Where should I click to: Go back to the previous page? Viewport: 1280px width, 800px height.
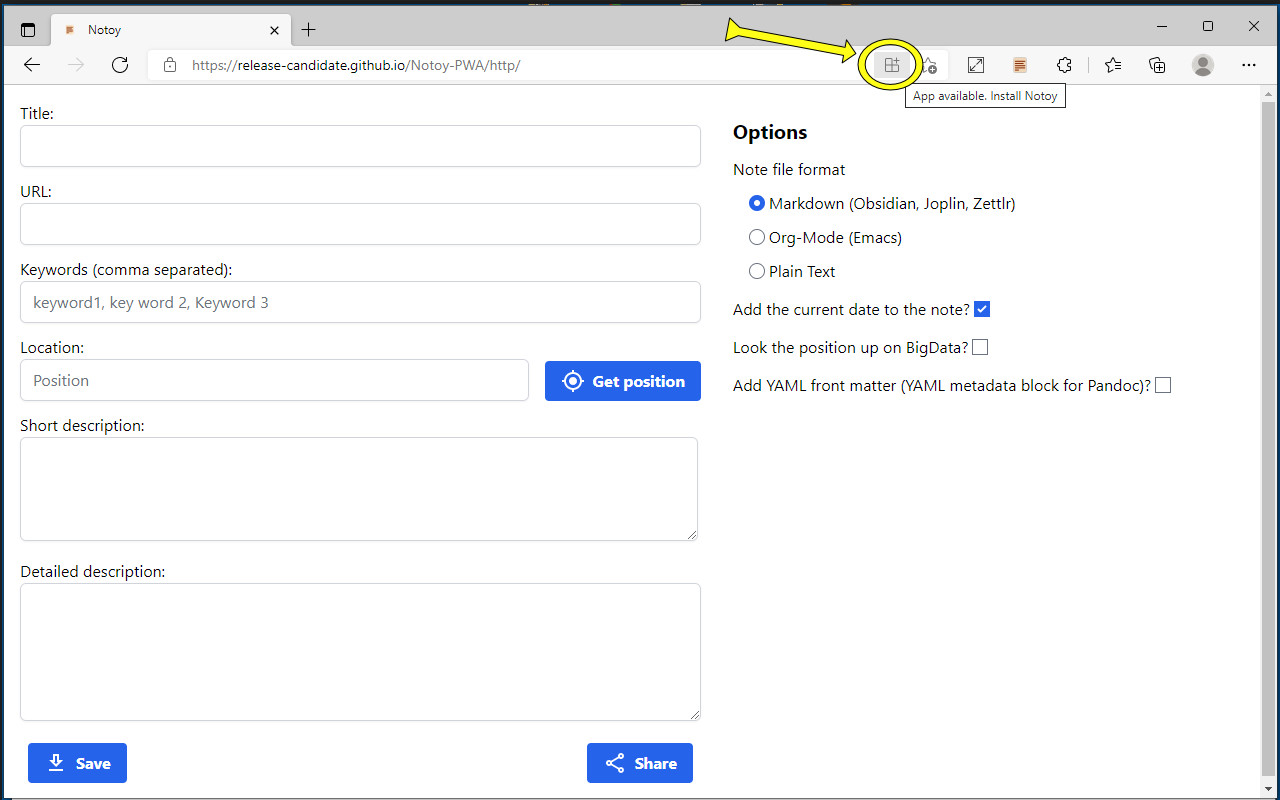(32, 65)
